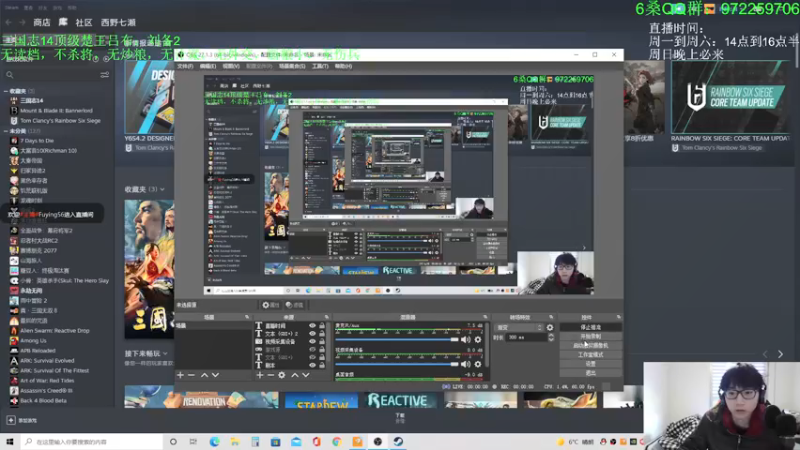Switch to Steam 商店 tab
The height and width of the screenshot is (450, 800).
(42, 22)
